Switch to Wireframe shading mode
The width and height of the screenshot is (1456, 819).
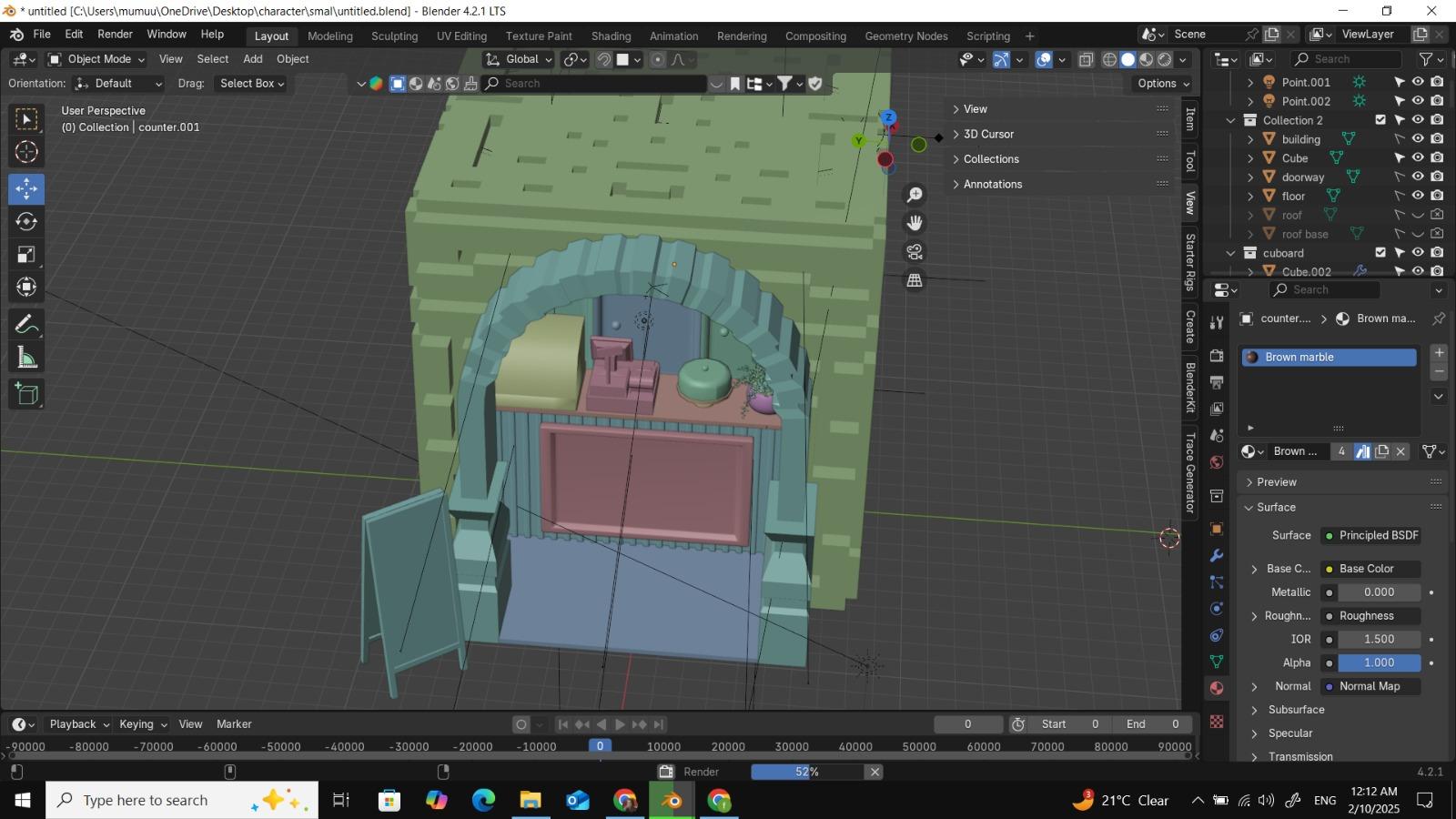(x=1109, y=59)
